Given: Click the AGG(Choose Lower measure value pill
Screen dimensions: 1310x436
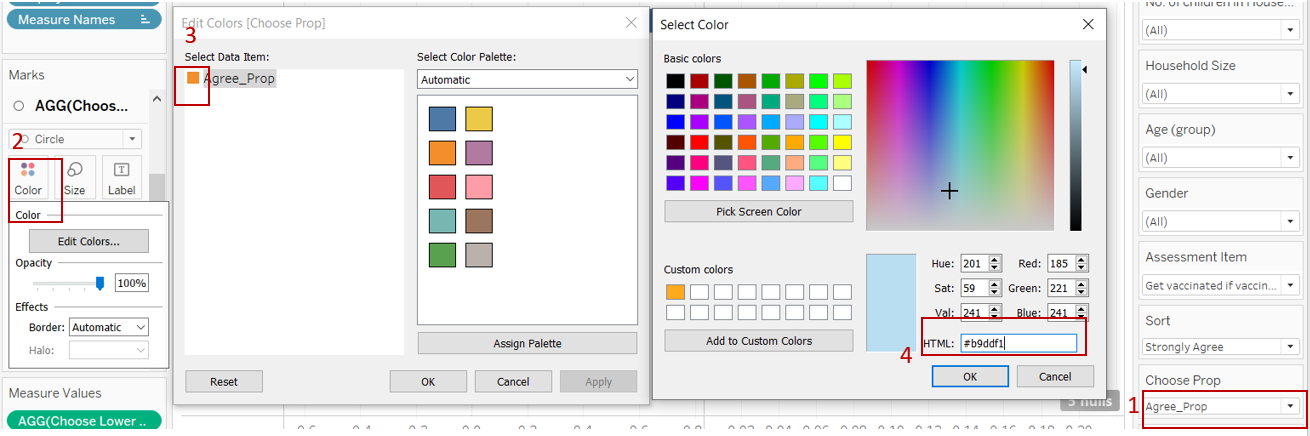Looking at the screenshot, I should 83,421.
